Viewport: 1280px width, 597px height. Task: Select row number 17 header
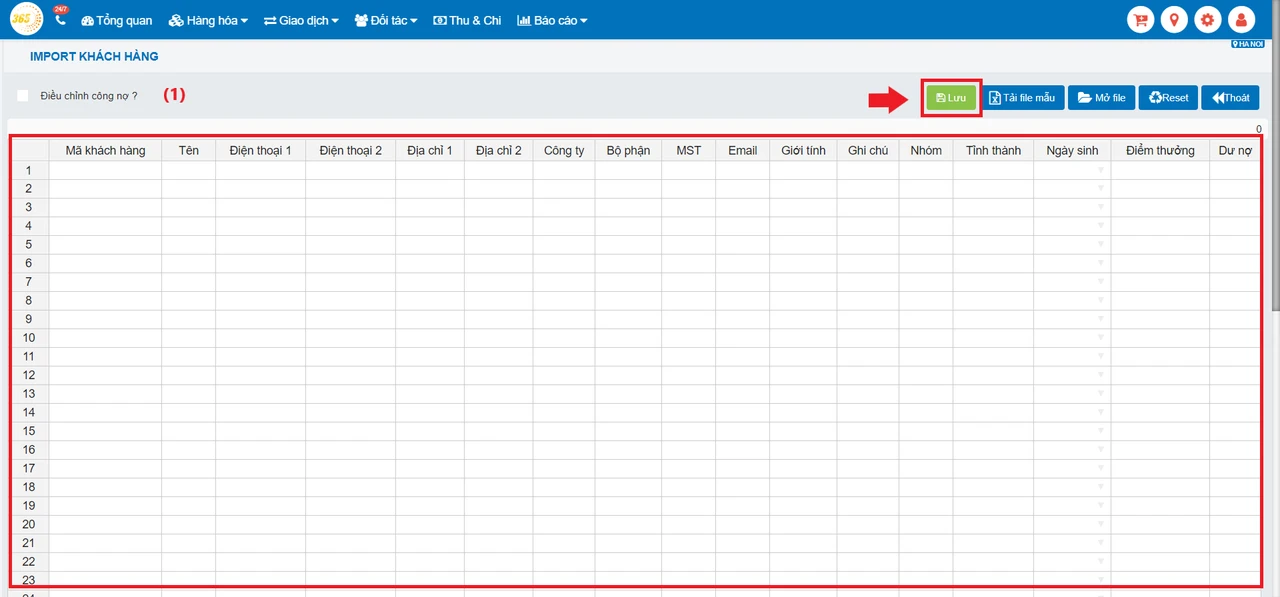(x=29, y=469)
